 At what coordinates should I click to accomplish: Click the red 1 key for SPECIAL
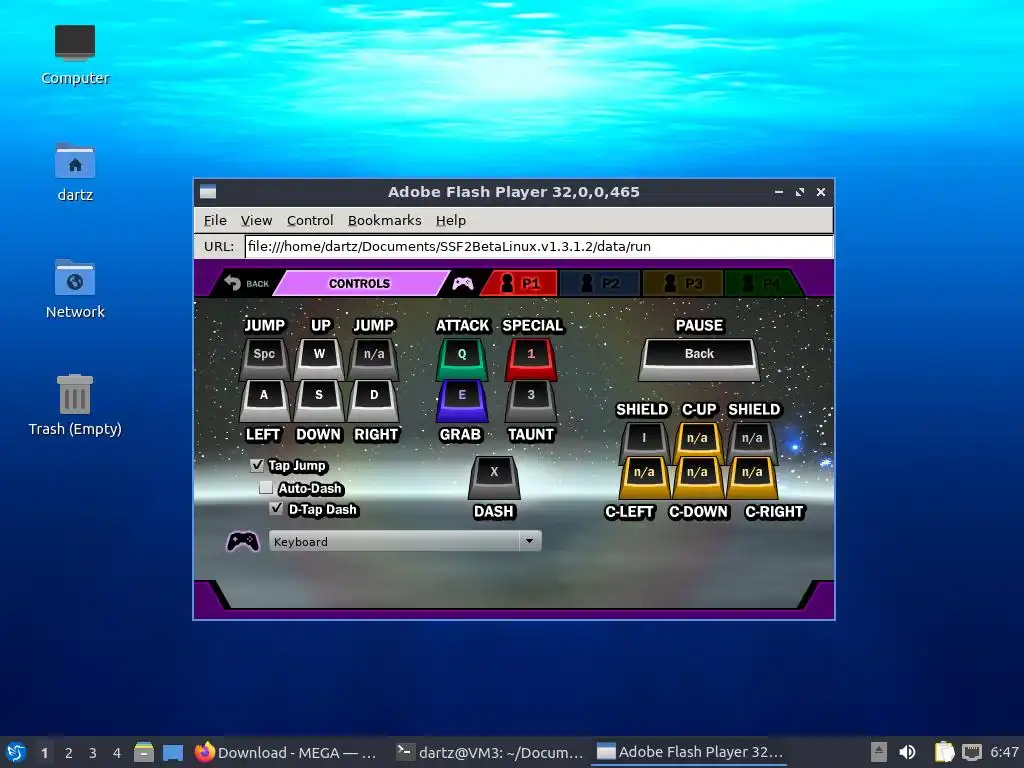coord(531,358)
